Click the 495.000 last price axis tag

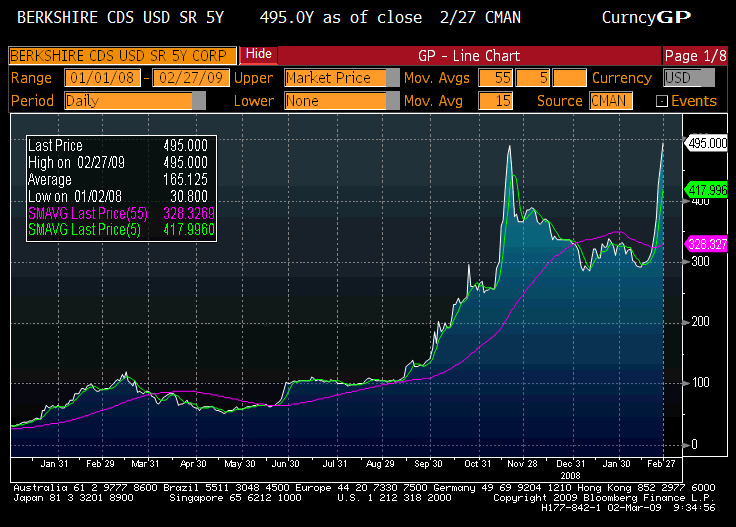(x=706, y=143)
